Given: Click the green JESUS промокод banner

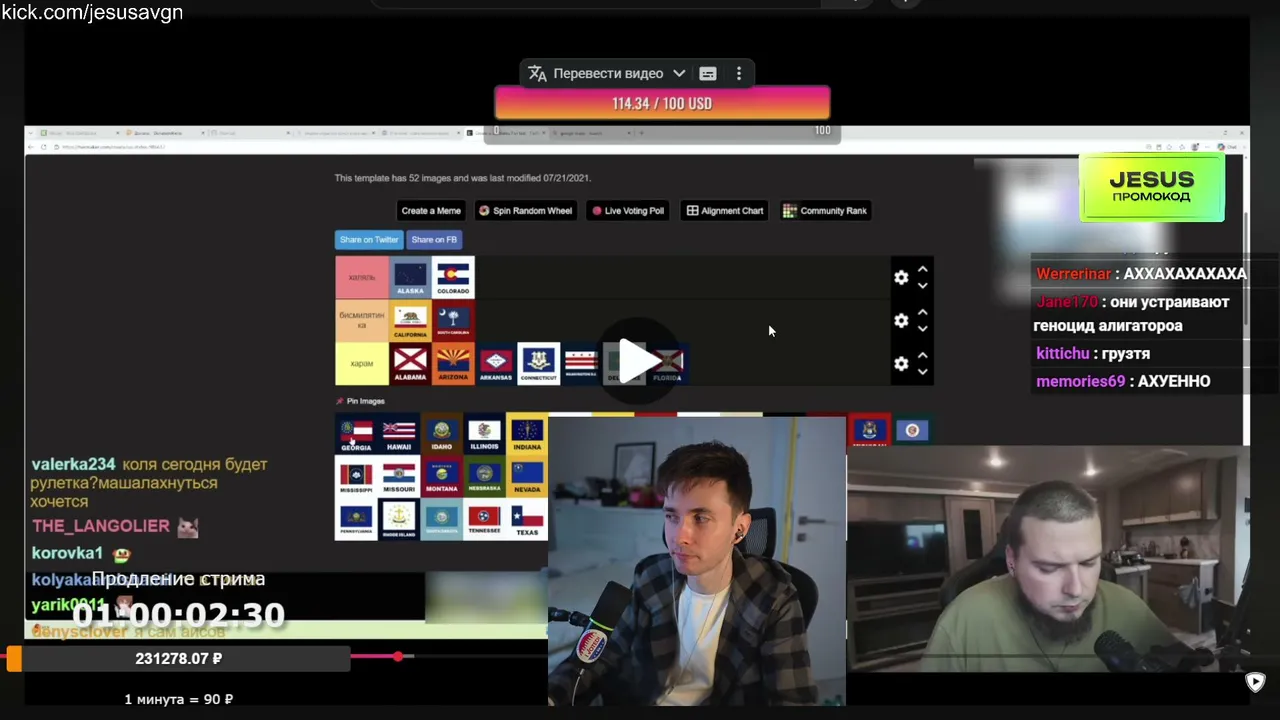Looking at the screenshot, I should coord(1152,187).
